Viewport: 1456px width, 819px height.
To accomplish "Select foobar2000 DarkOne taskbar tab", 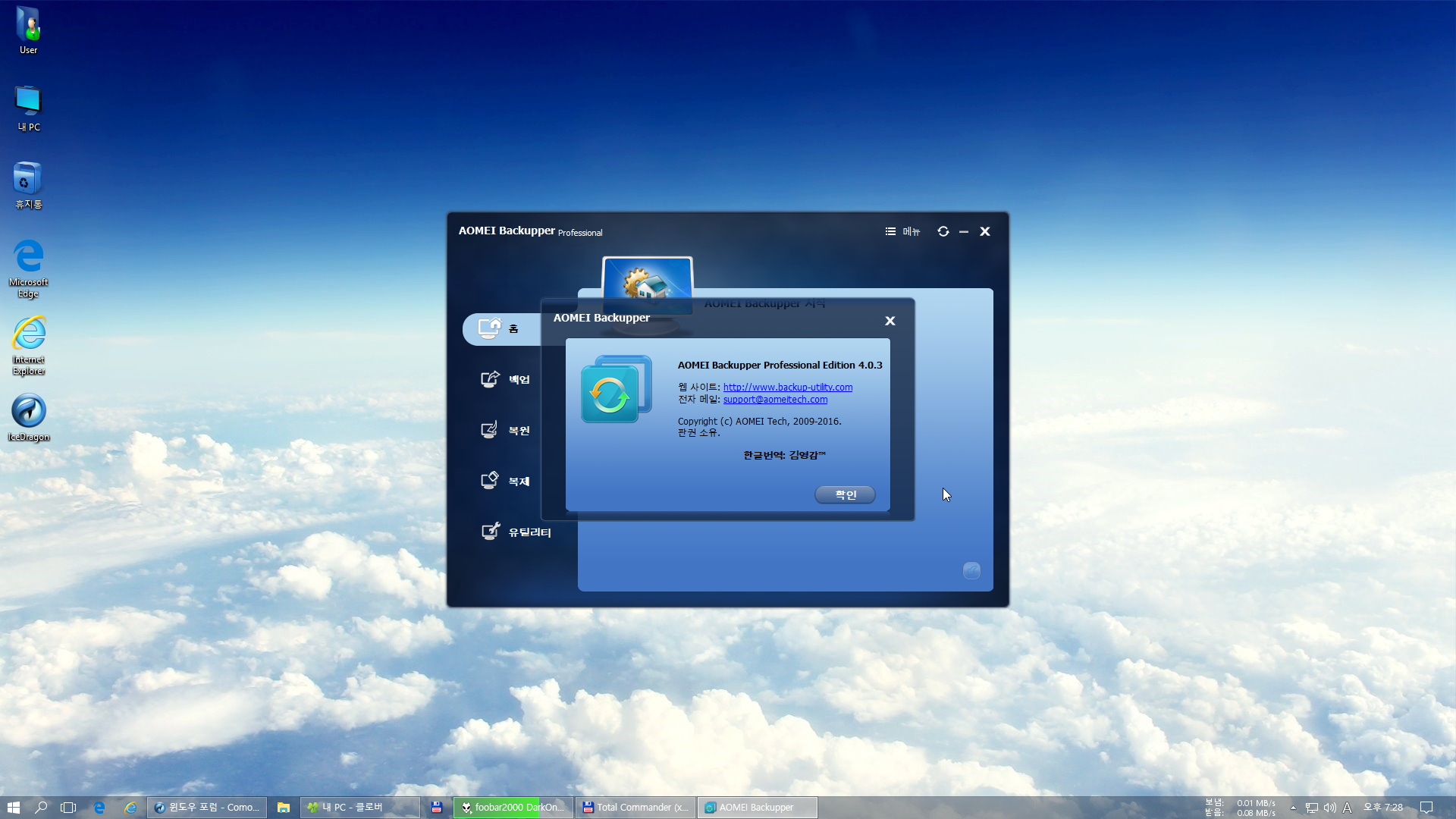I will [x=512, y=807].
